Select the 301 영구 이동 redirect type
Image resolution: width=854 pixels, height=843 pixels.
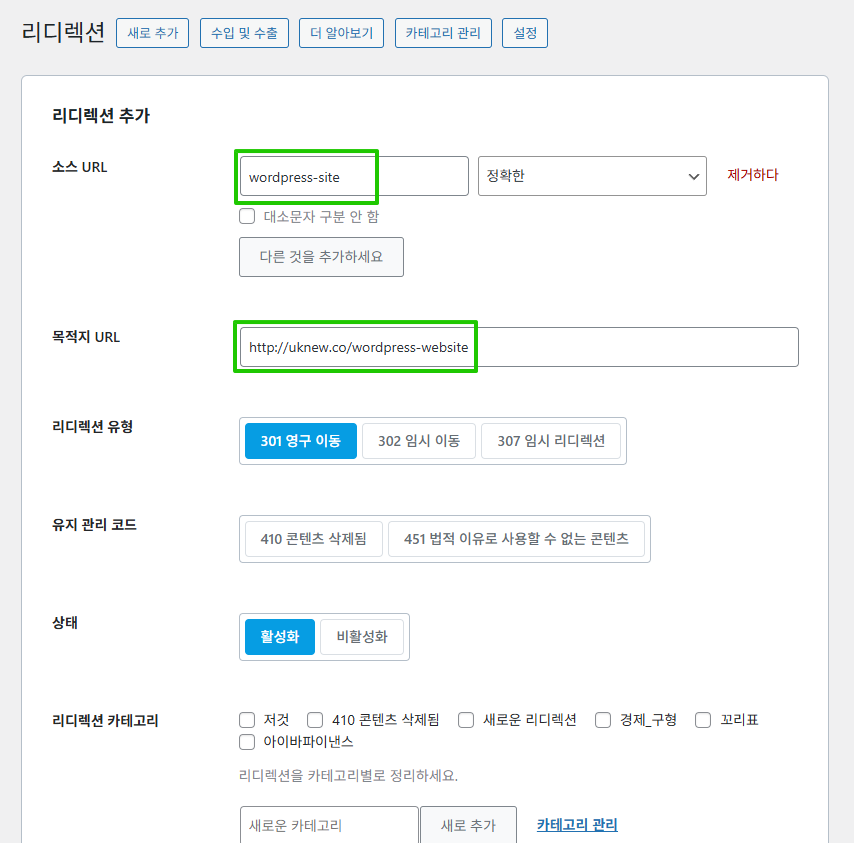301,441
